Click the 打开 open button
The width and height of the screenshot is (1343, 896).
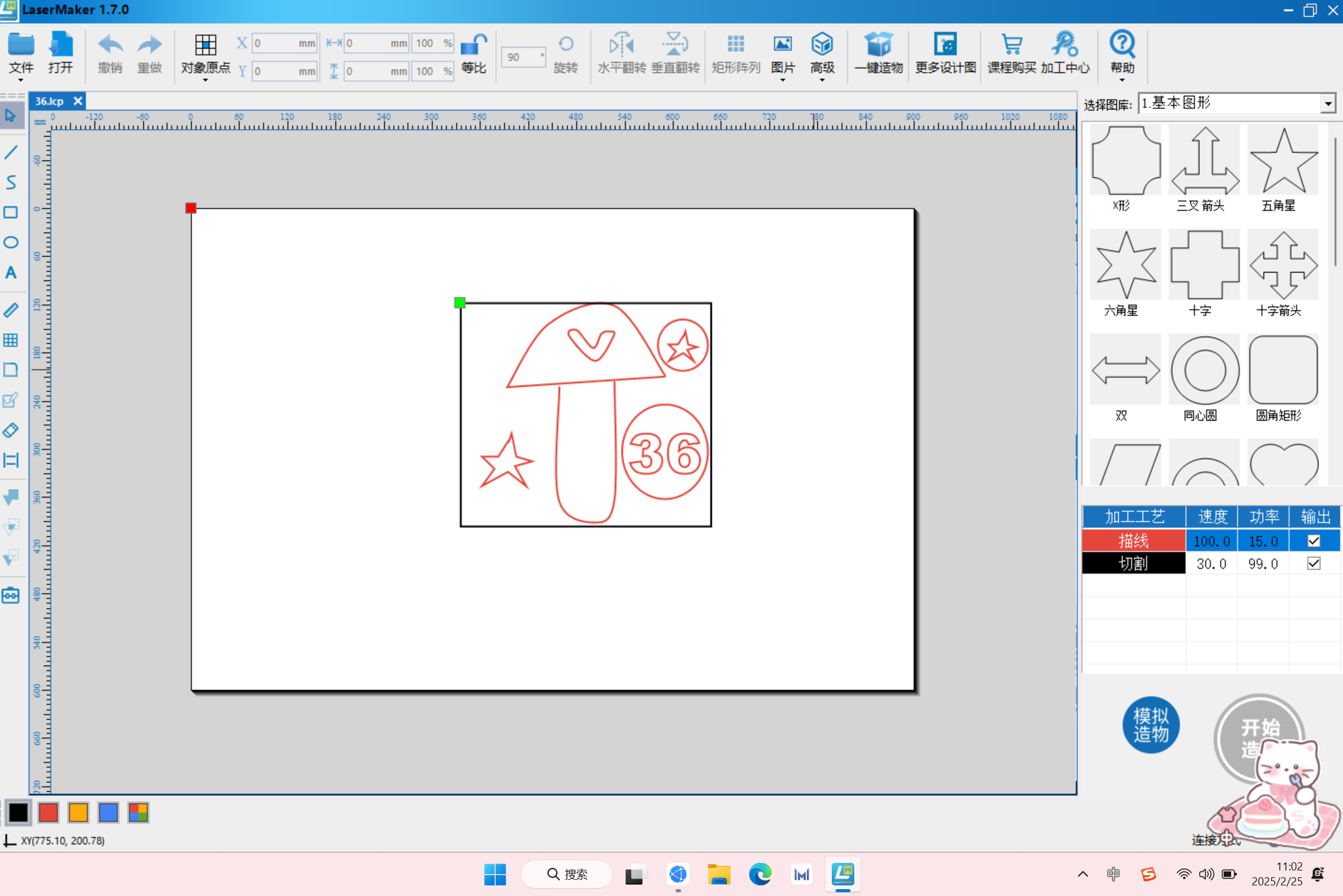[60, 54]
